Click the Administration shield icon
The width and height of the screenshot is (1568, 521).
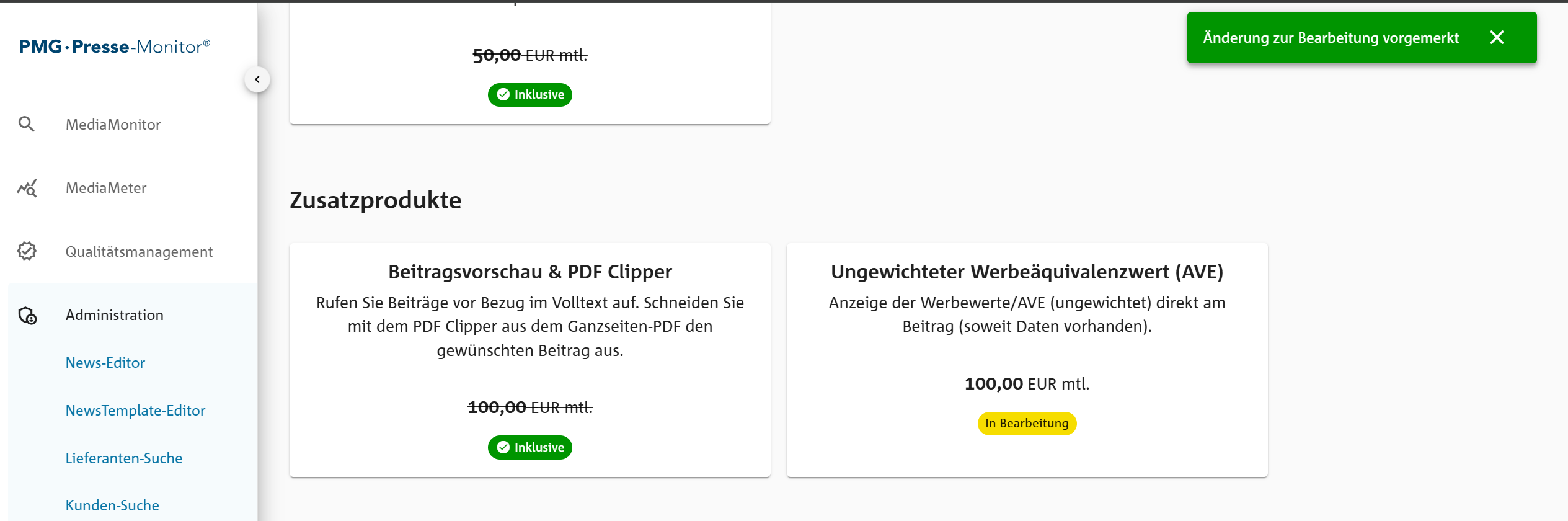(x=27, y=315)
